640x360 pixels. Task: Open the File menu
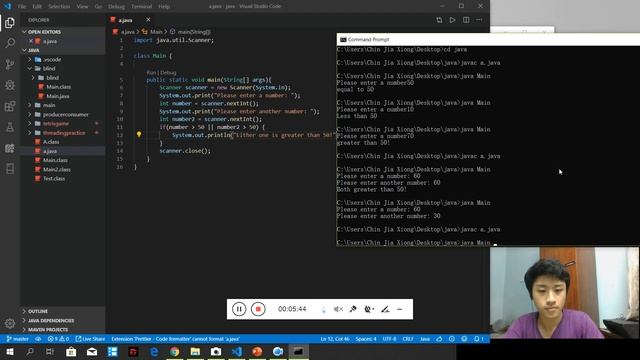coord(22,7)
